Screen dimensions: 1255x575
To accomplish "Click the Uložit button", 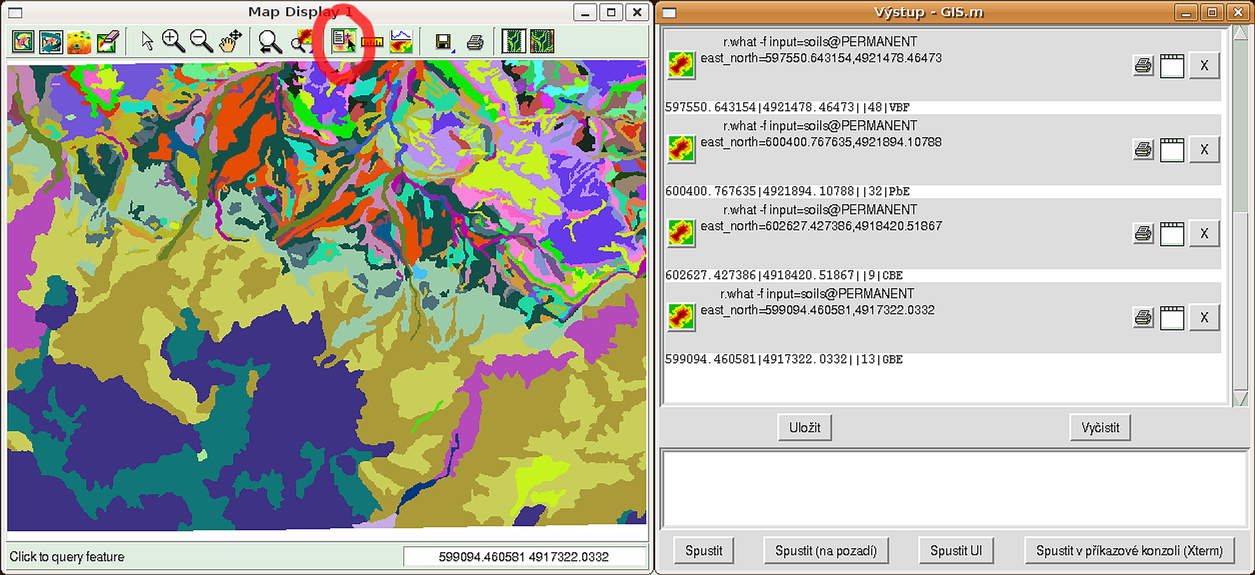I will [805, 428].
